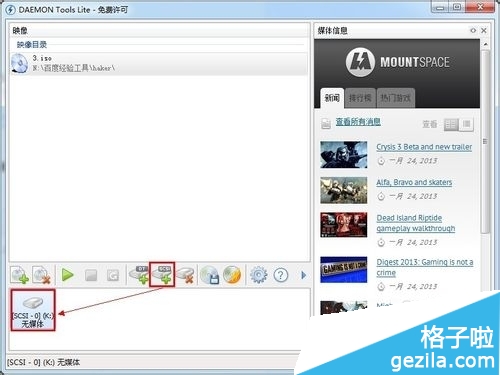Click the media info vertical scrollbar thumb
500x375 pixels.
(486, 142)
